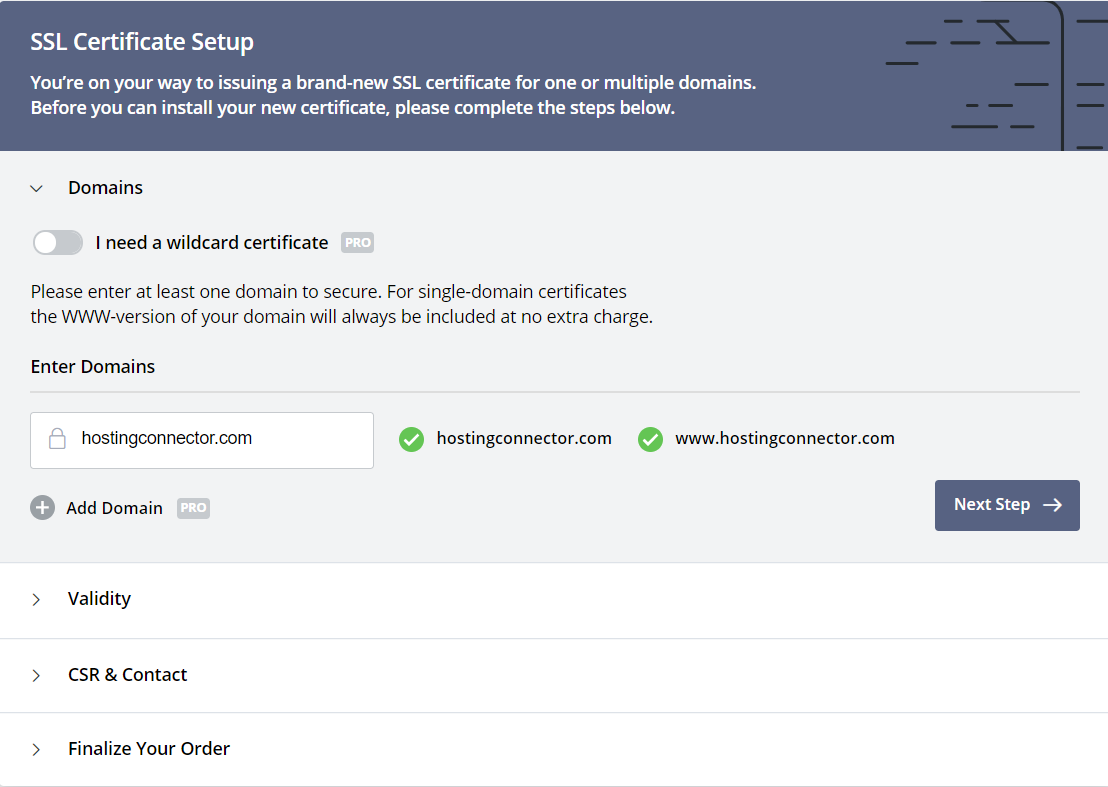This screenshot has width=1108, height=787.
Task: Click the www.hostingconnector.com validated domain text
Action: point(784,438)
